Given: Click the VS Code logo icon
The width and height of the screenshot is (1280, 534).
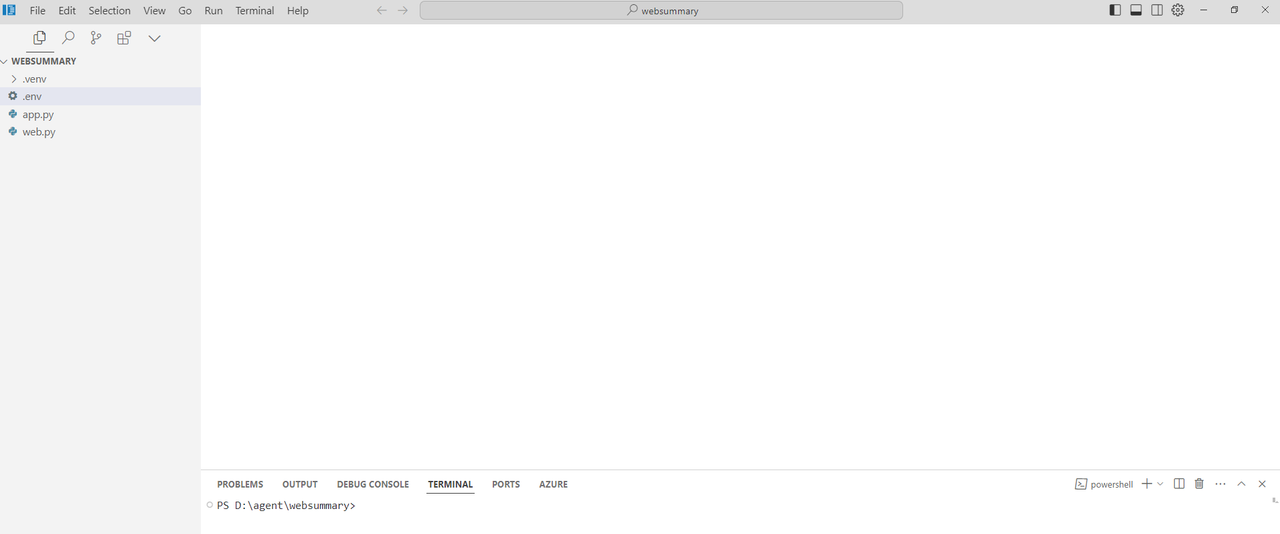Looking at the screenshot, I should pos(9,10).
